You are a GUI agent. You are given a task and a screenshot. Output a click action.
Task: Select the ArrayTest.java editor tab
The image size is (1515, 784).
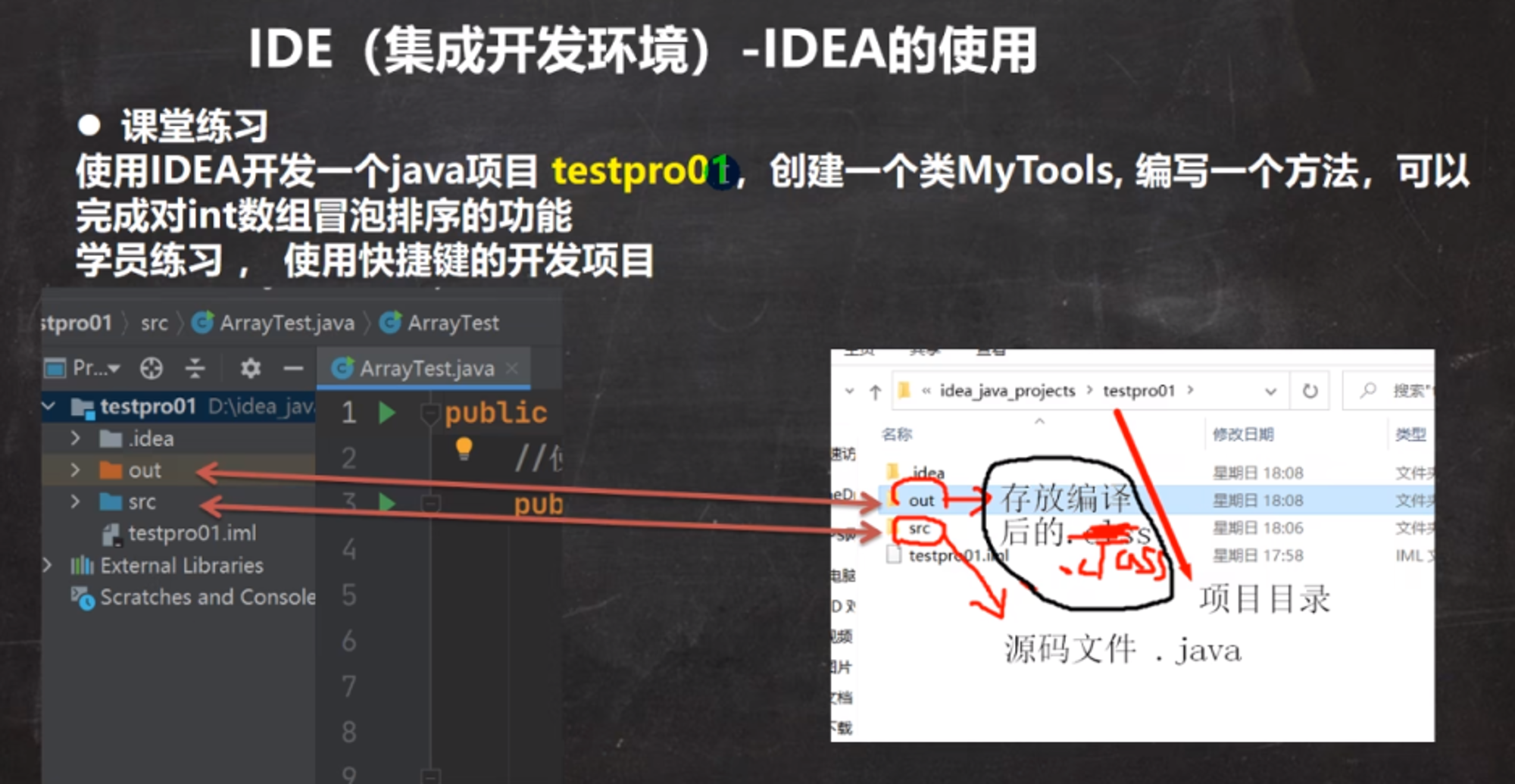(426, 369)
